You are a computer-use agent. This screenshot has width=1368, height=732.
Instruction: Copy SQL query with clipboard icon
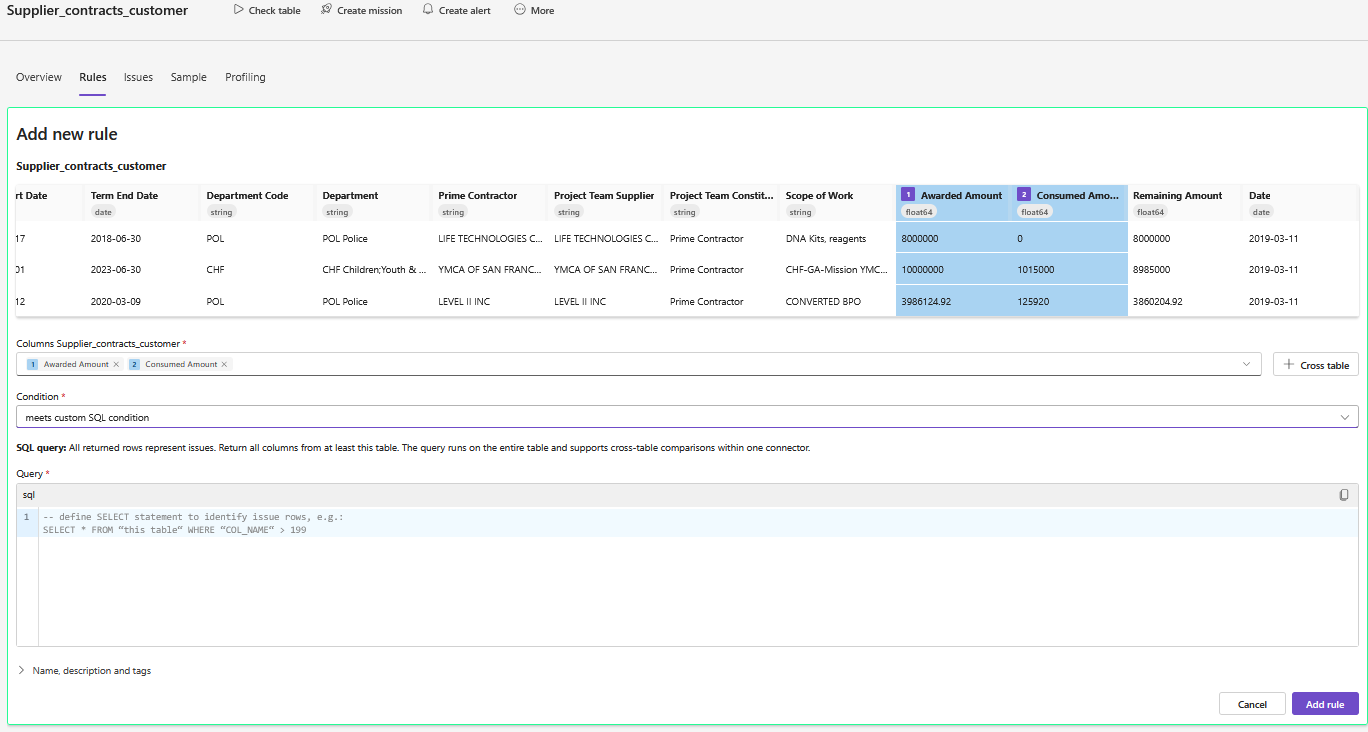click(x=1344, y=495)
